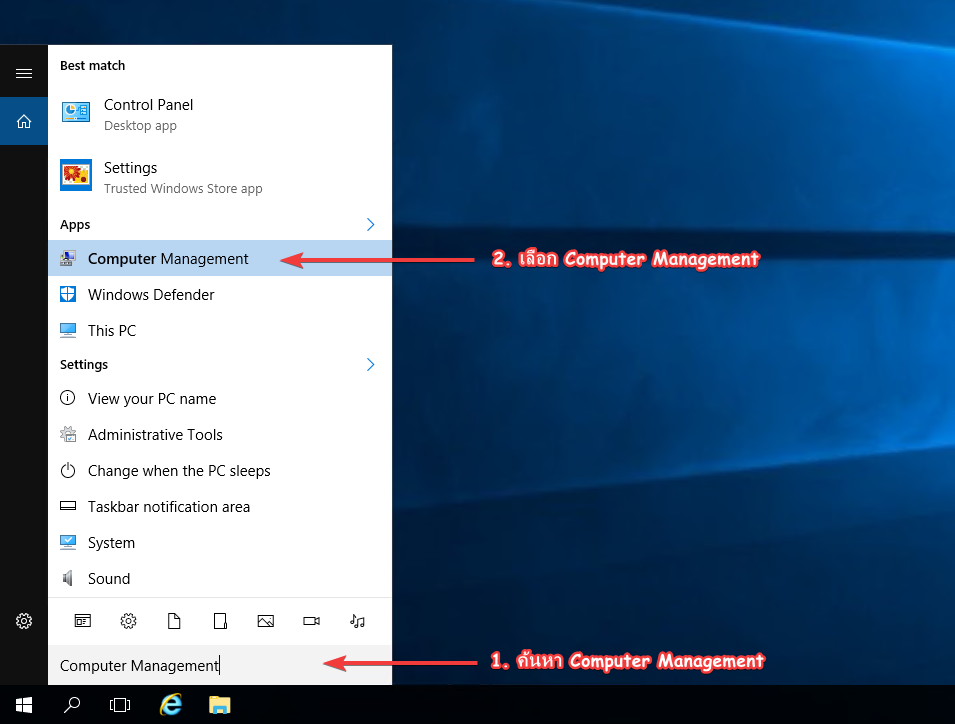The width and height of the screenshot is (955, 724).
Task: Launch Internet Explorer from taskbar
Action: 171,705
